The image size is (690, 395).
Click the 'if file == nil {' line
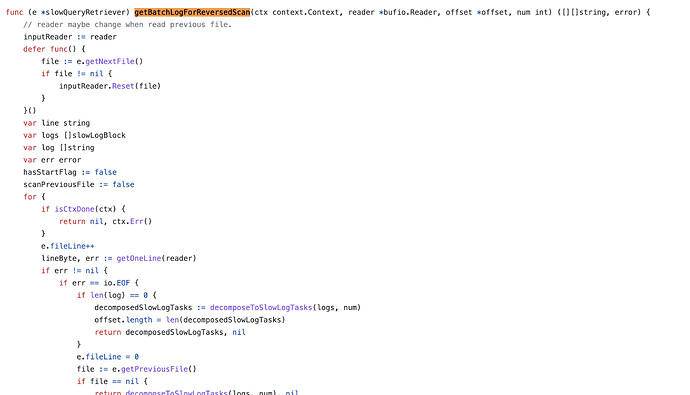[112, 382]
